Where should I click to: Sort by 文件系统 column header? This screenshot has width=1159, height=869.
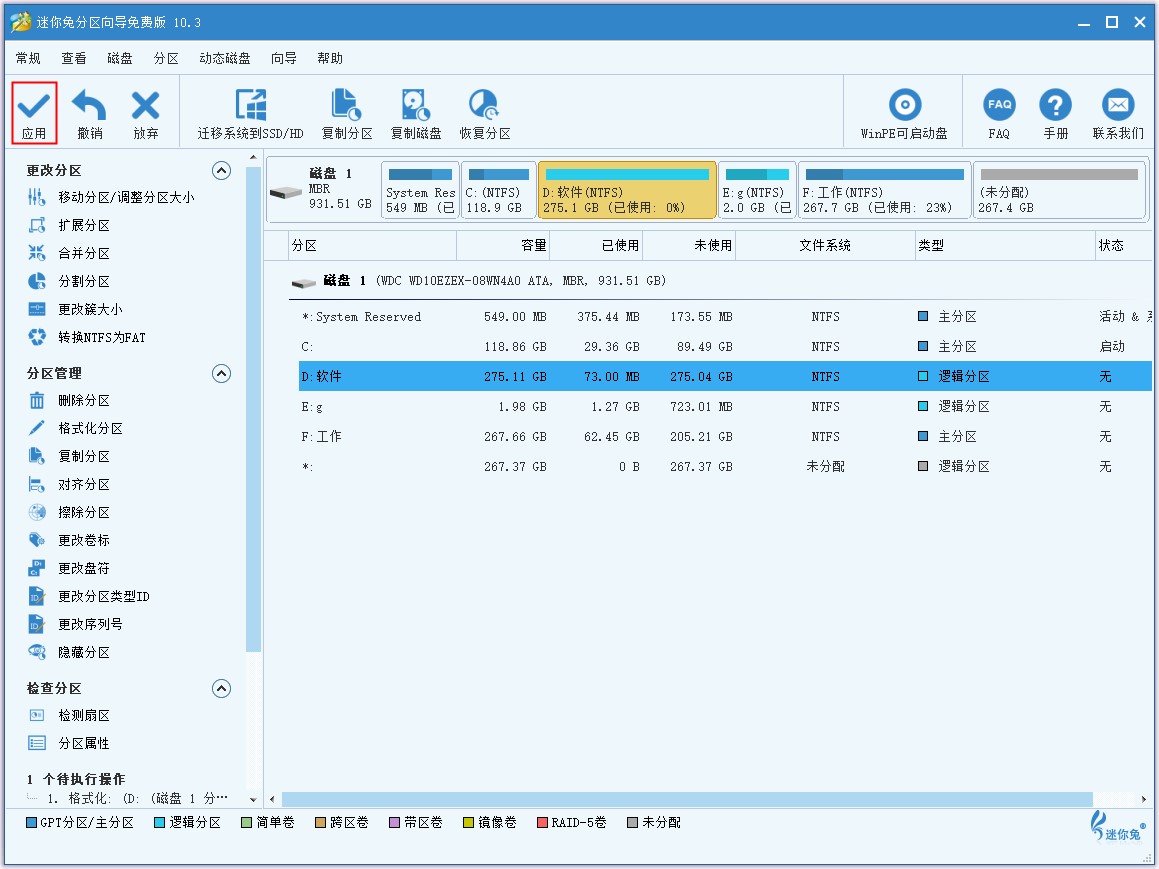click(825, 245)
